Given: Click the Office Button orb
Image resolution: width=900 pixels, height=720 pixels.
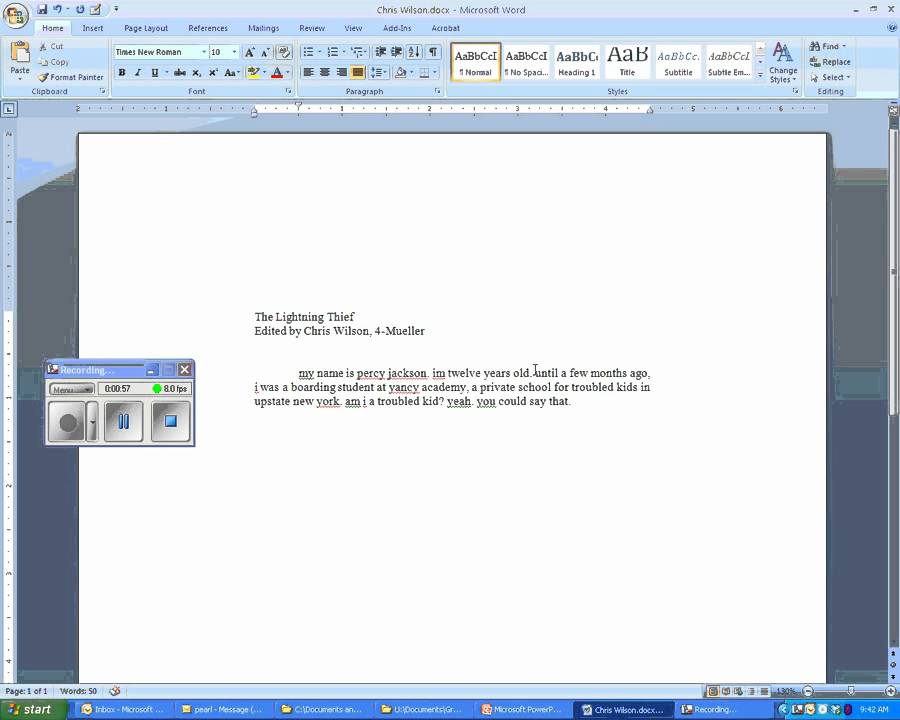Looking at the screenshot, I should click(16, 15).
